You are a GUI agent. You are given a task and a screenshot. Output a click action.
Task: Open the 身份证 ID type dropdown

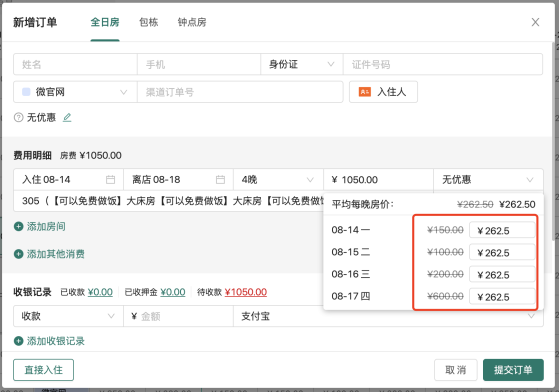(x=302, y=65)
